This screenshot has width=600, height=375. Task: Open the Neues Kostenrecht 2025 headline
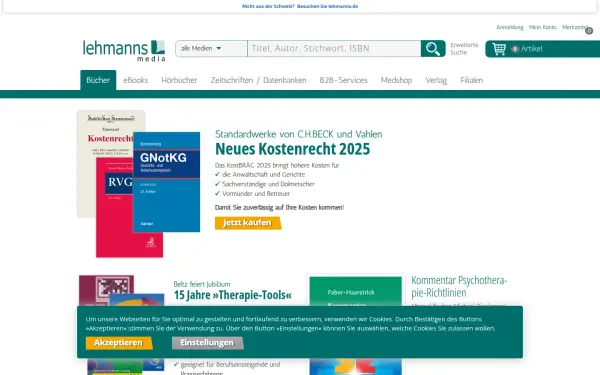coord(293,149)
